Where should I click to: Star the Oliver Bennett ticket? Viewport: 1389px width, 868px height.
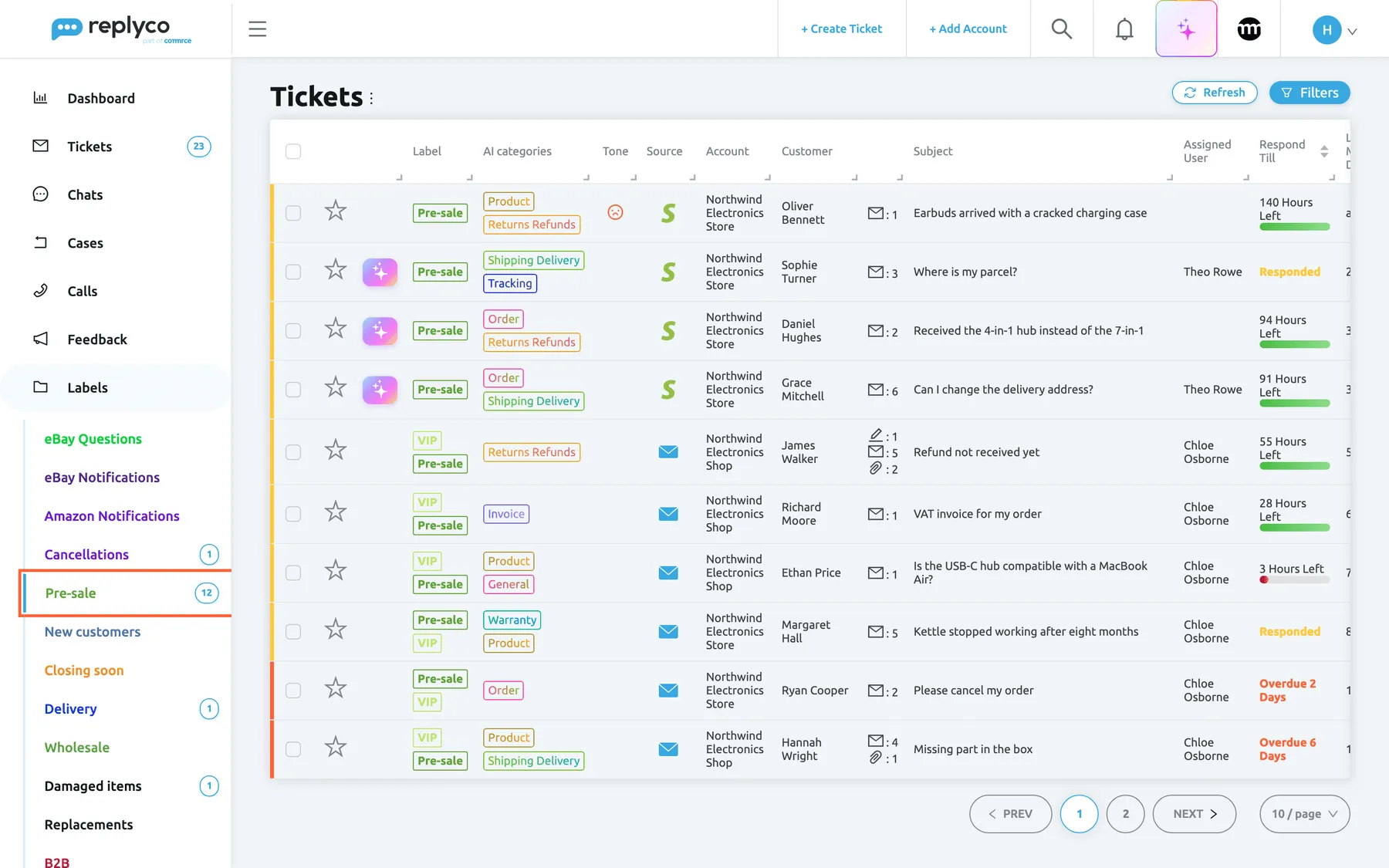335,211
